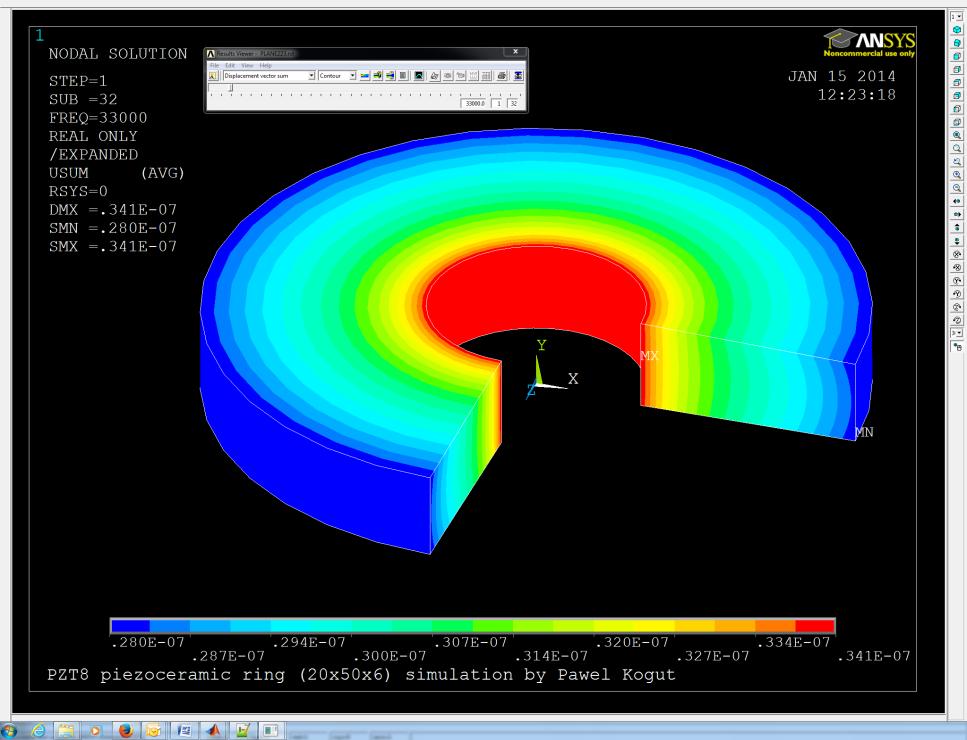967x740 pixels.
Task: Open the File menu in Results Viewer
Action: (215, 65)
